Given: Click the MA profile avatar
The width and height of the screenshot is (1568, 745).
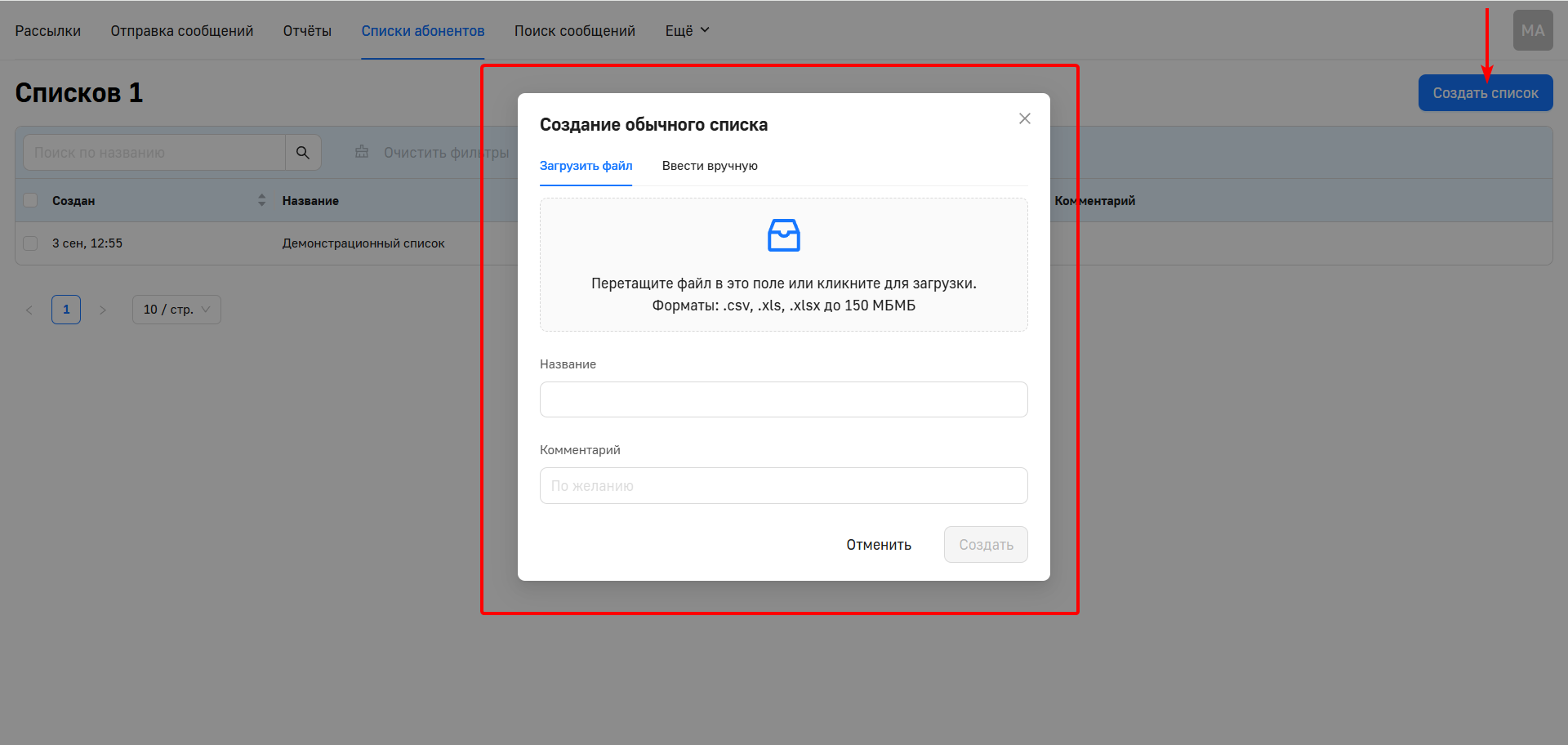Looking at the screenshot, I should point(1532,29).
